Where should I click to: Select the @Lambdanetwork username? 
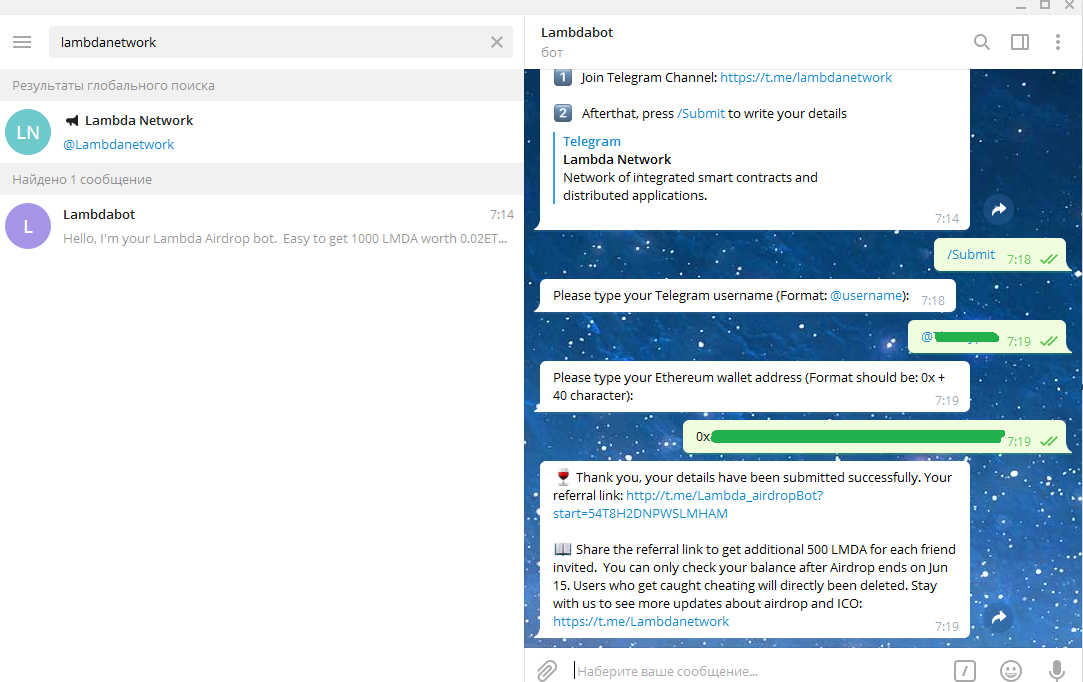pos(118,144)
